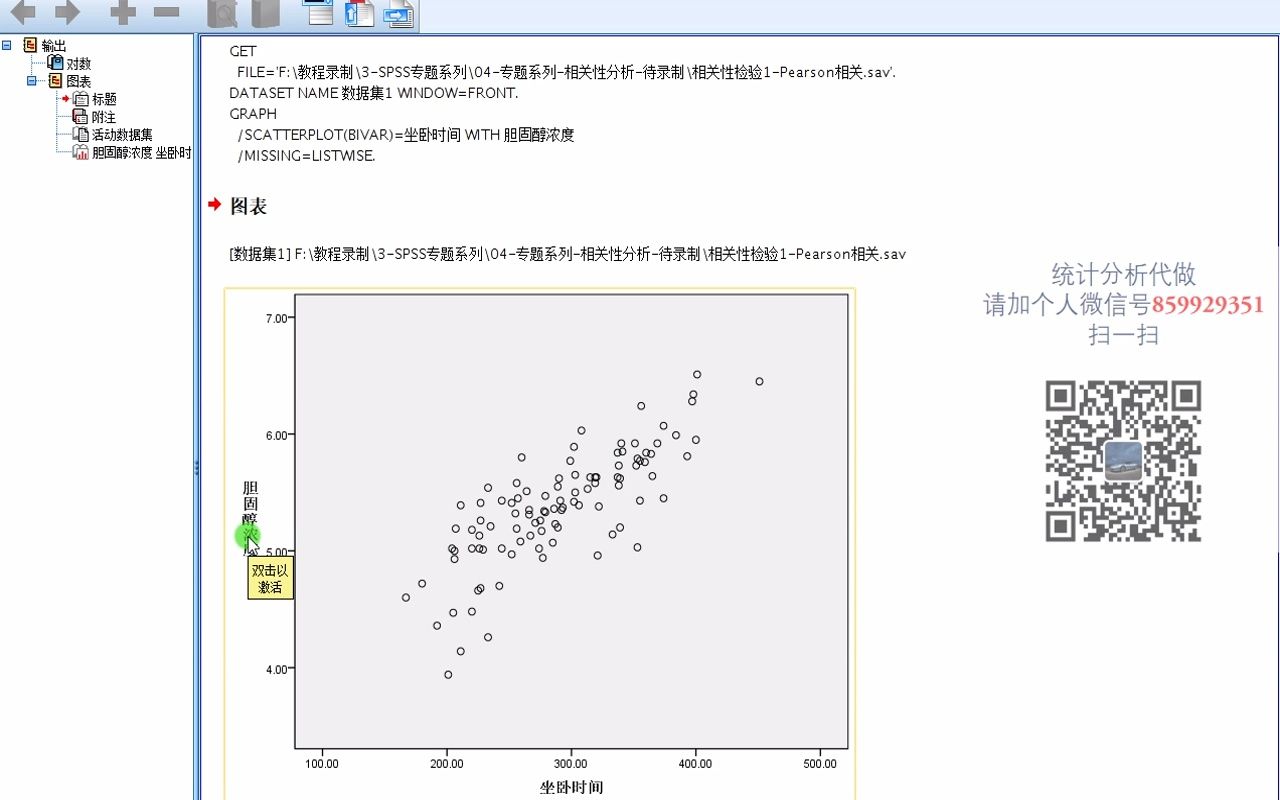Select the 输出 root node in outline
The width and height of the screenshot is (1280, 800).
click(x=50, y=45)
